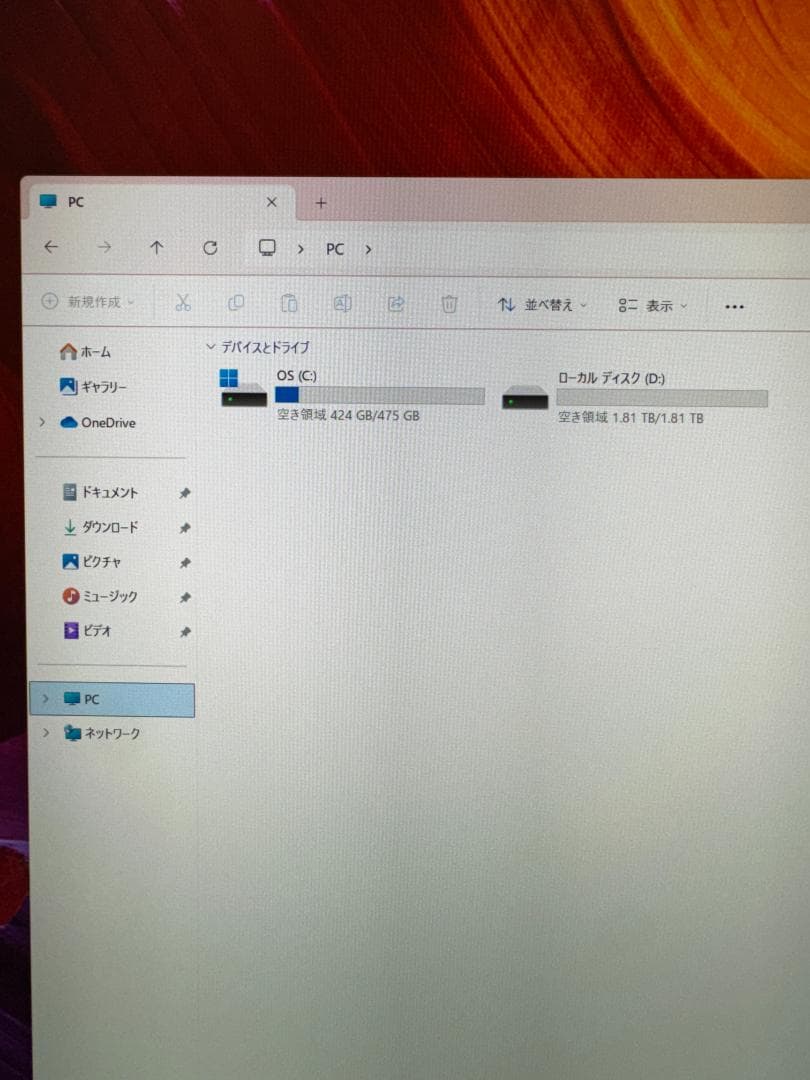This screenshot has width=810, height=1080.
Task: Select the PC tab
Action: pyautogui.click(x=76, y=202)
